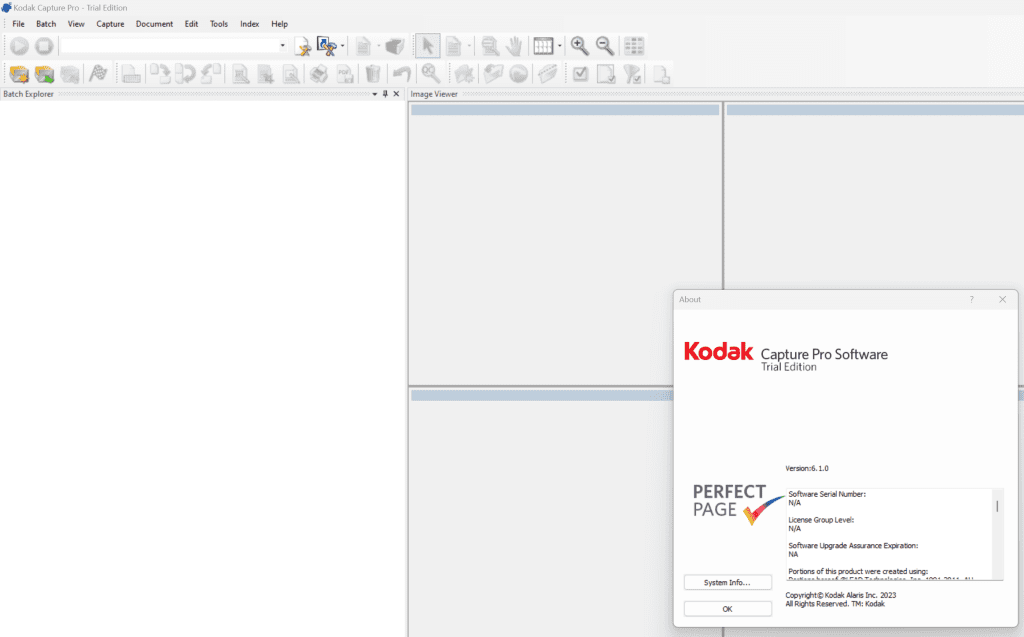Click the Copyright Kodak Alaris Inc. 2023 text

click(840, 595)
